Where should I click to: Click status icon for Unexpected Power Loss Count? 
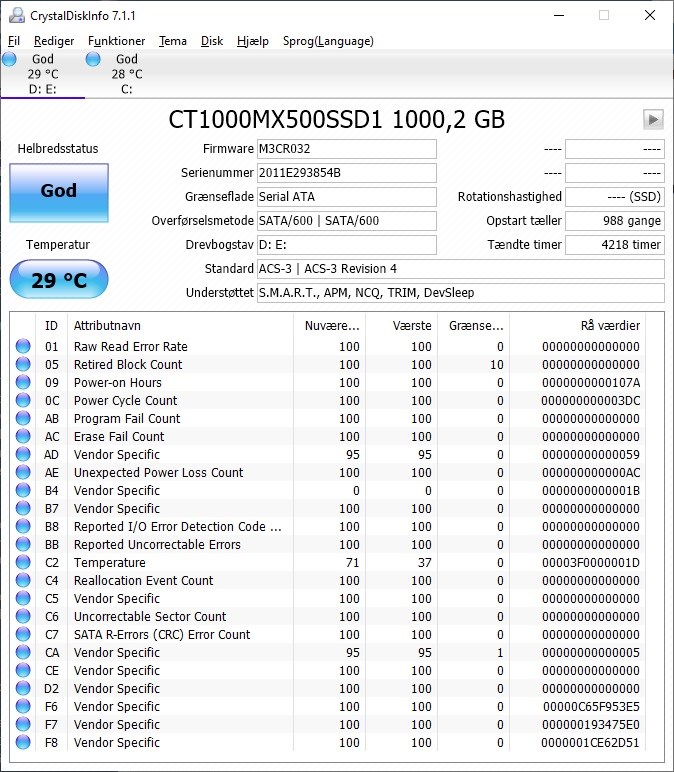pyautogui.click(x=23, y=472)
